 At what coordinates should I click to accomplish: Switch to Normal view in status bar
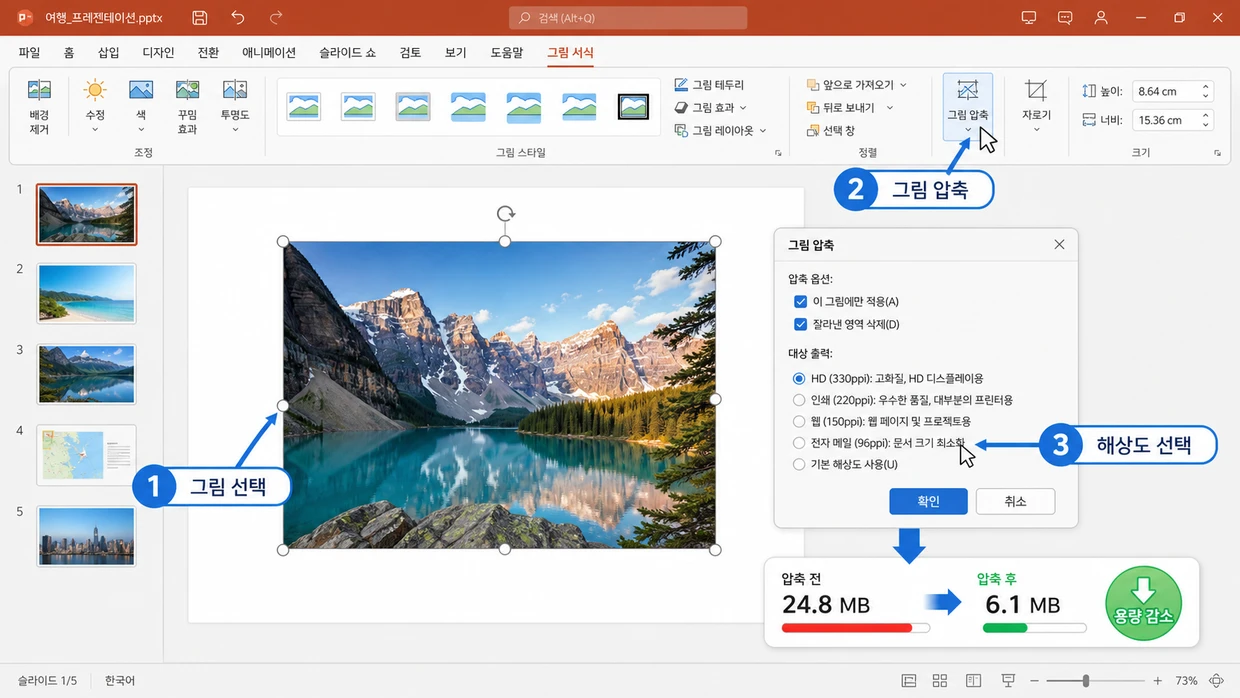point(909,681)
